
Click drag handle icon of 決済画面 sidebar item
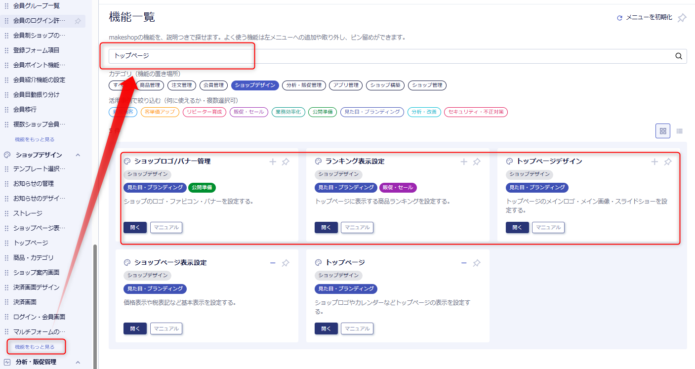6,302
